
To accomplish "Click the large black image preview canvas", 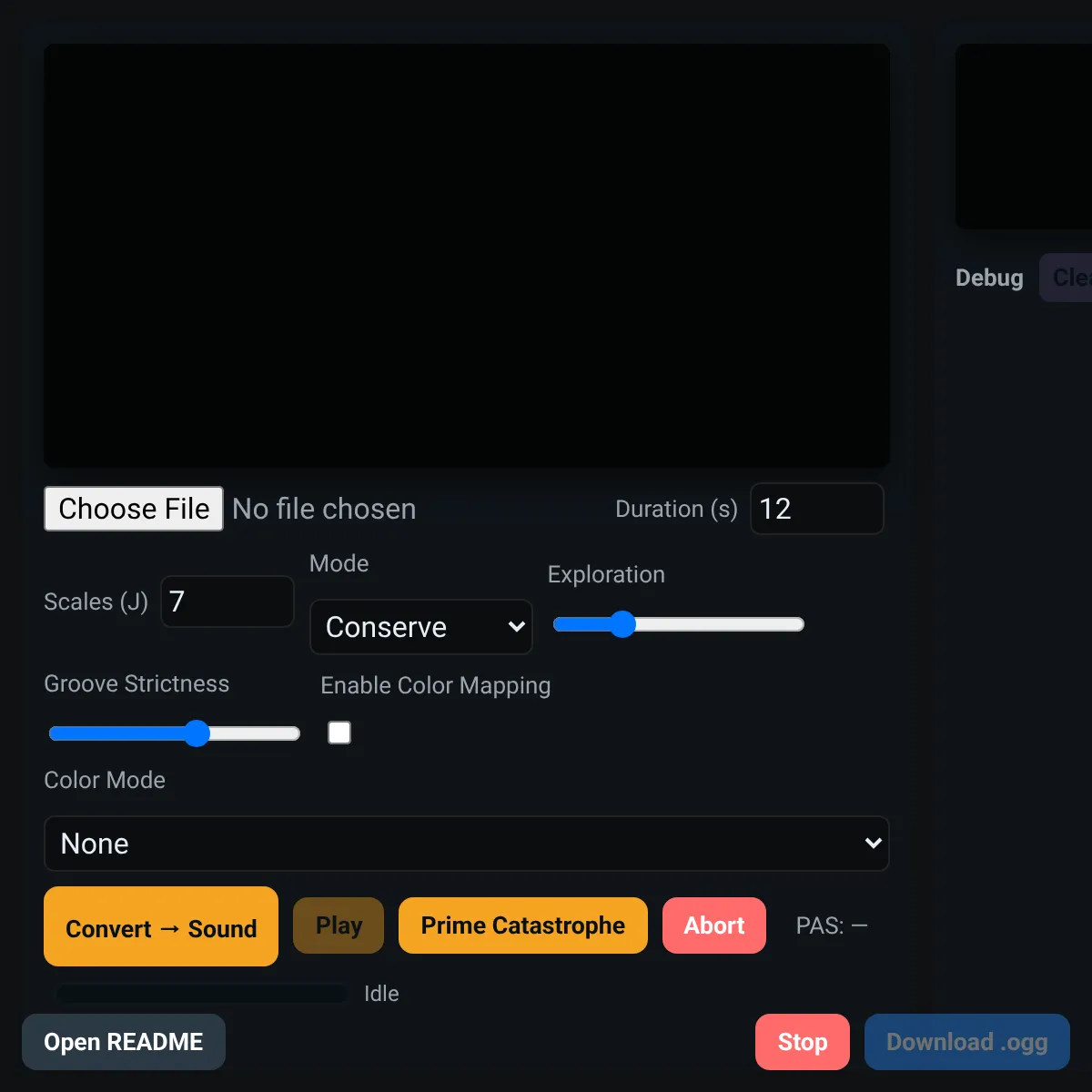I will [467, 256].
